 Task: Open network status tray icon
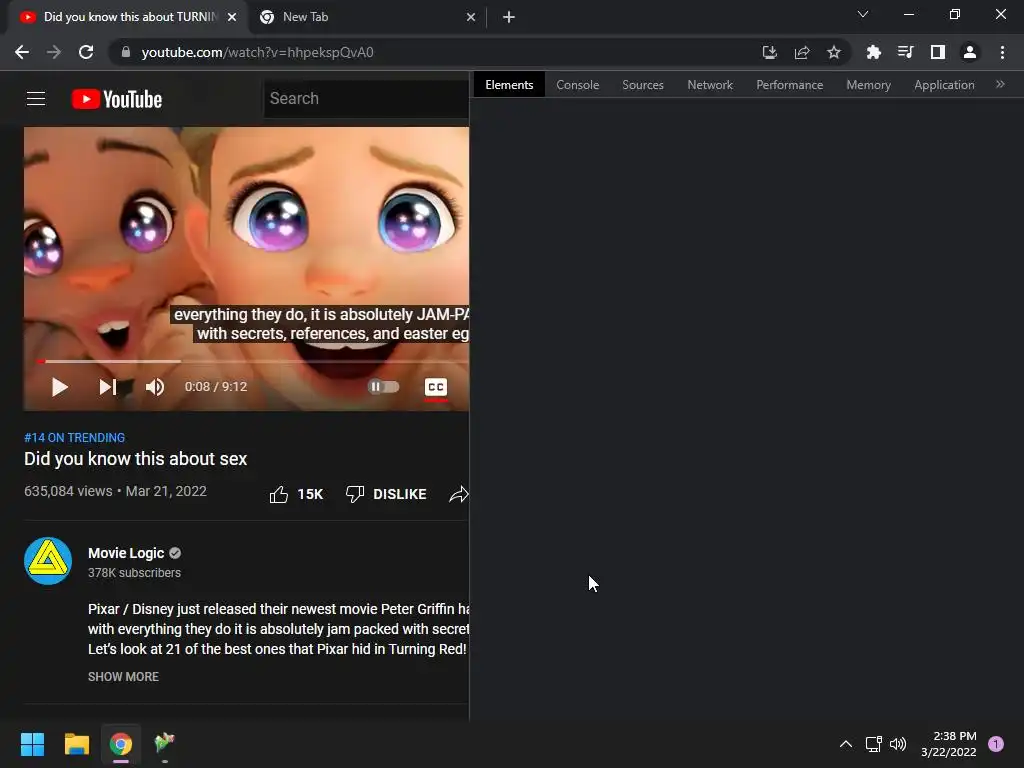(873, 744)
